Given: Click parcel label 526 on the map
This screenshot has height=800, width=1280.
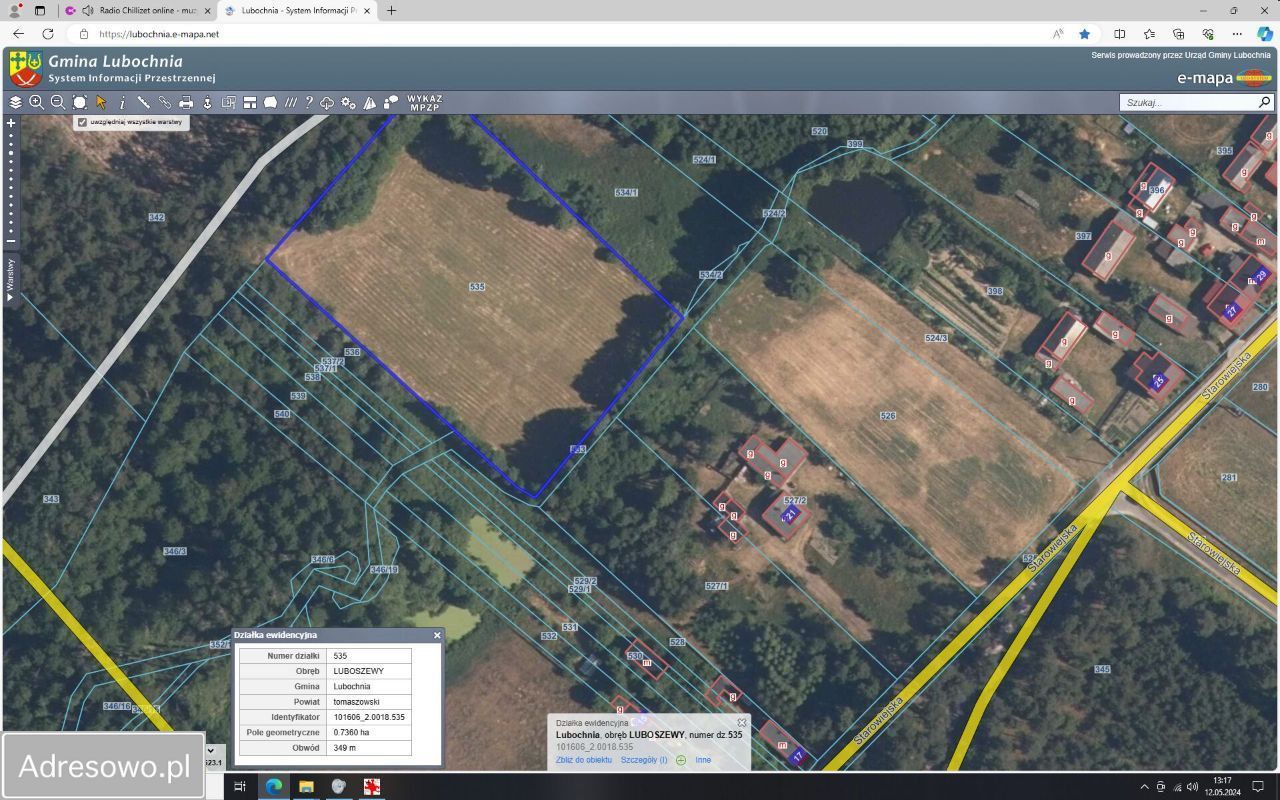Looking at the screenshot, I should pos(887,415).
